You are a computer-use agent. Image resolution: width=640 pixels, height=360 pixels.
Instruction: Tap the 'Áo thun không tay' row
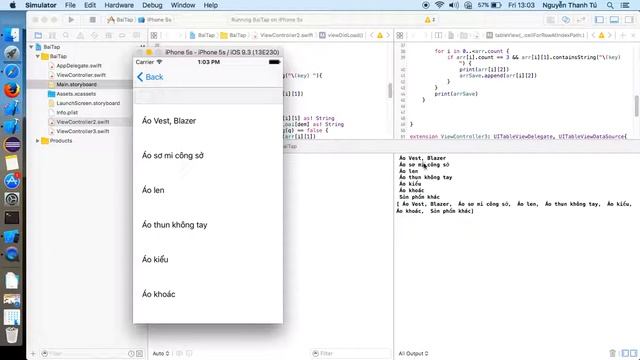pyautogui.click(x=208, y=225)
